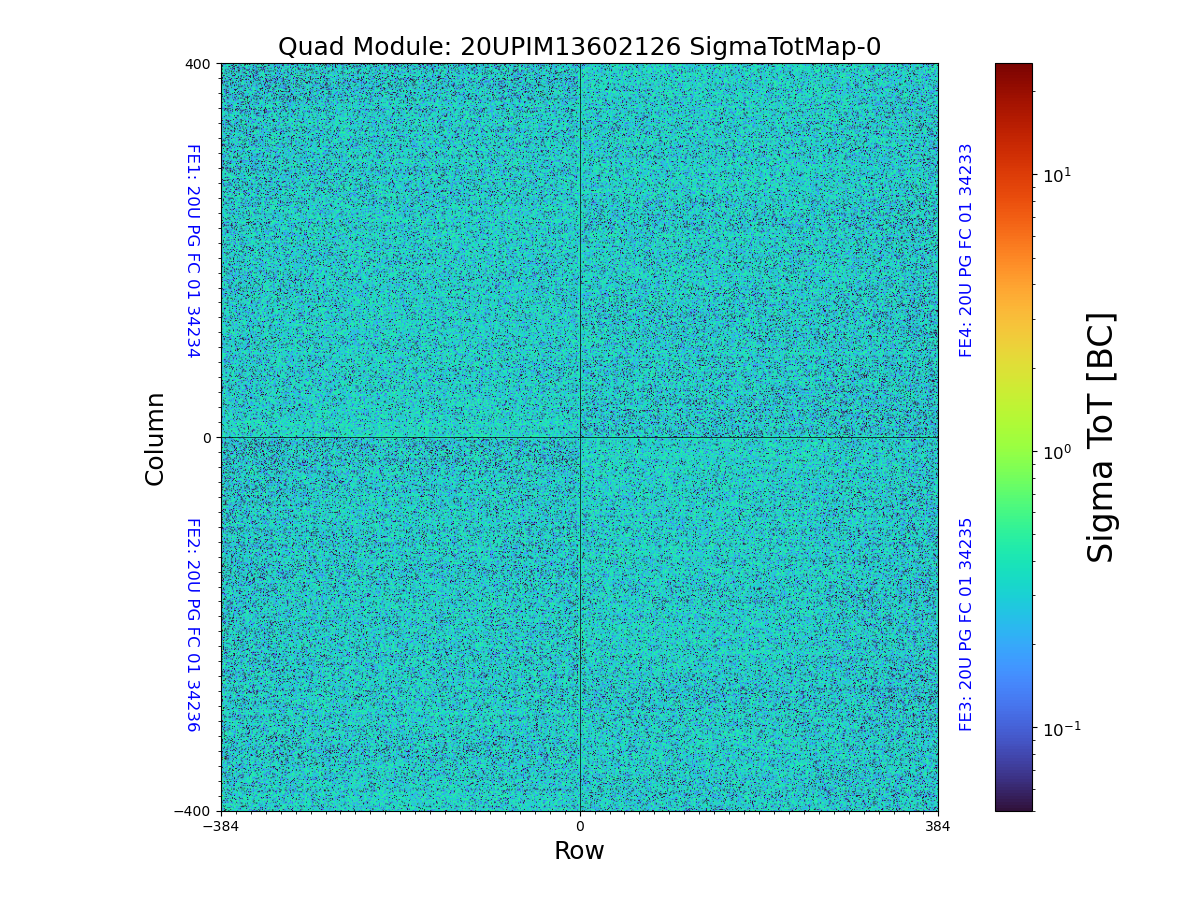This screenshot has height=900, width=1200.
Task: Select the FE3 chip label ending in 34235
Action: point(966,624)
